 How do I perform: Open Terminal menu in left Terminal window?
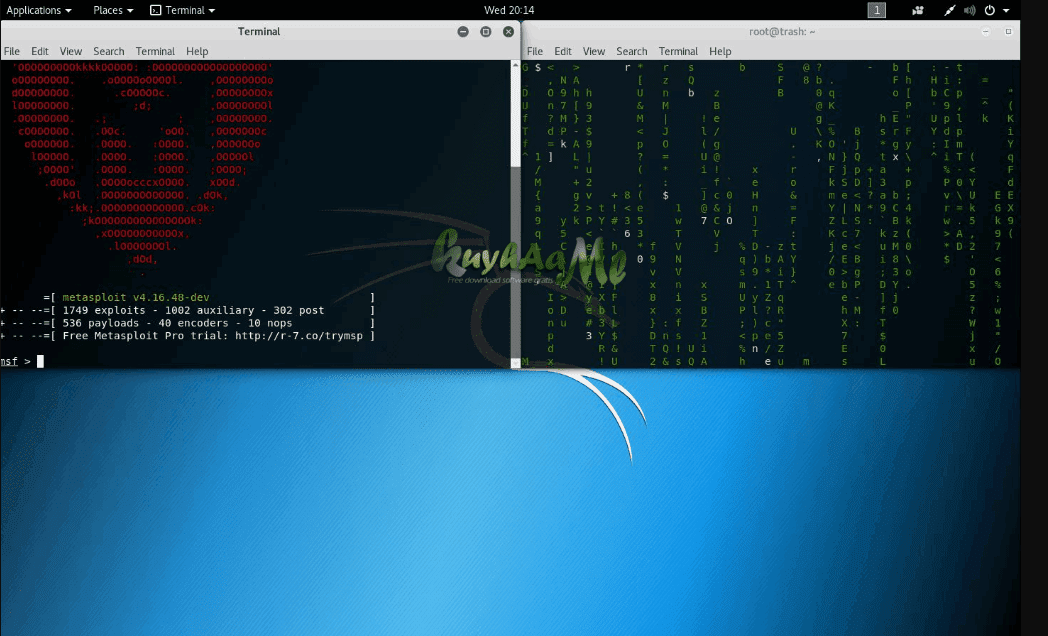[x=155, y=51]
